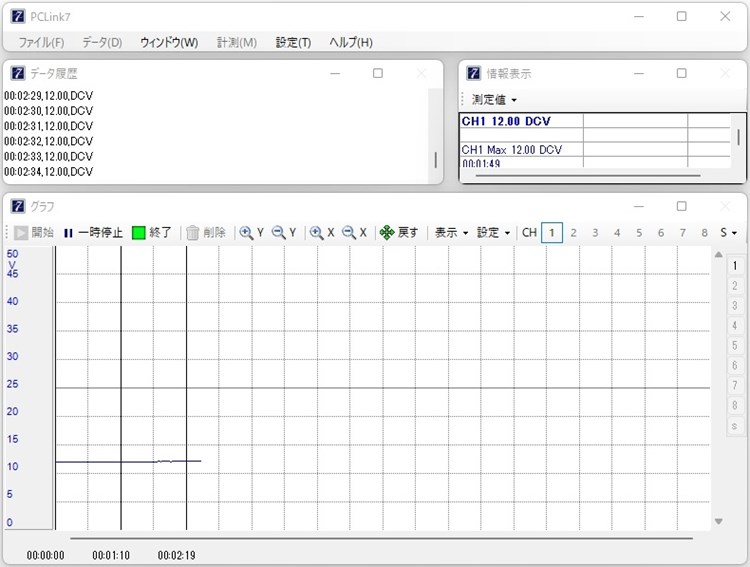Image resolution: width=750 pixels, height=567 pixels.
Task: Toggle channel 1 in the graph toolbar
Action: 551,233
